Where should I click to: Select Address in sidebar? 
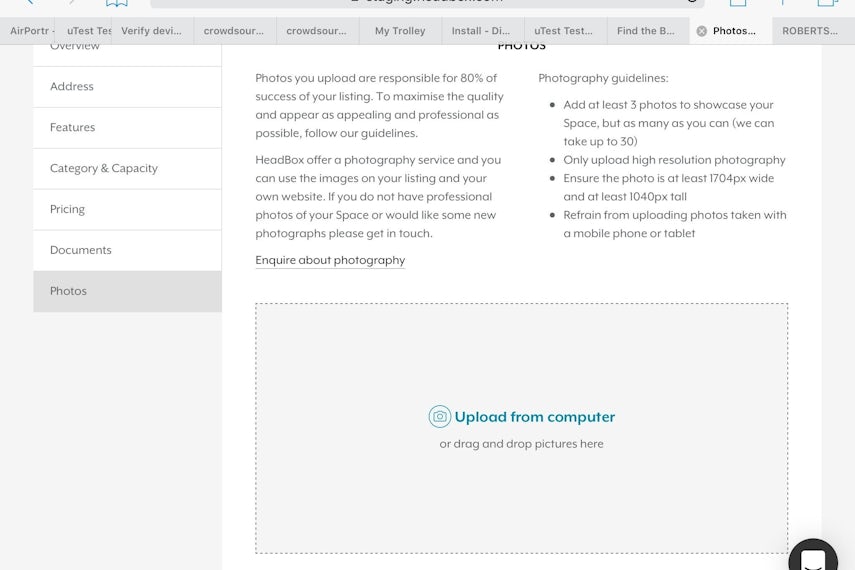click(127, 87)
